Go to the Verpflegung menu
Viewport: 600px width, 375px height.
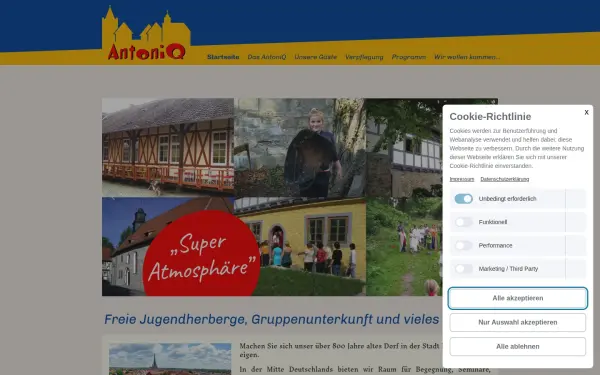point(364,57)
